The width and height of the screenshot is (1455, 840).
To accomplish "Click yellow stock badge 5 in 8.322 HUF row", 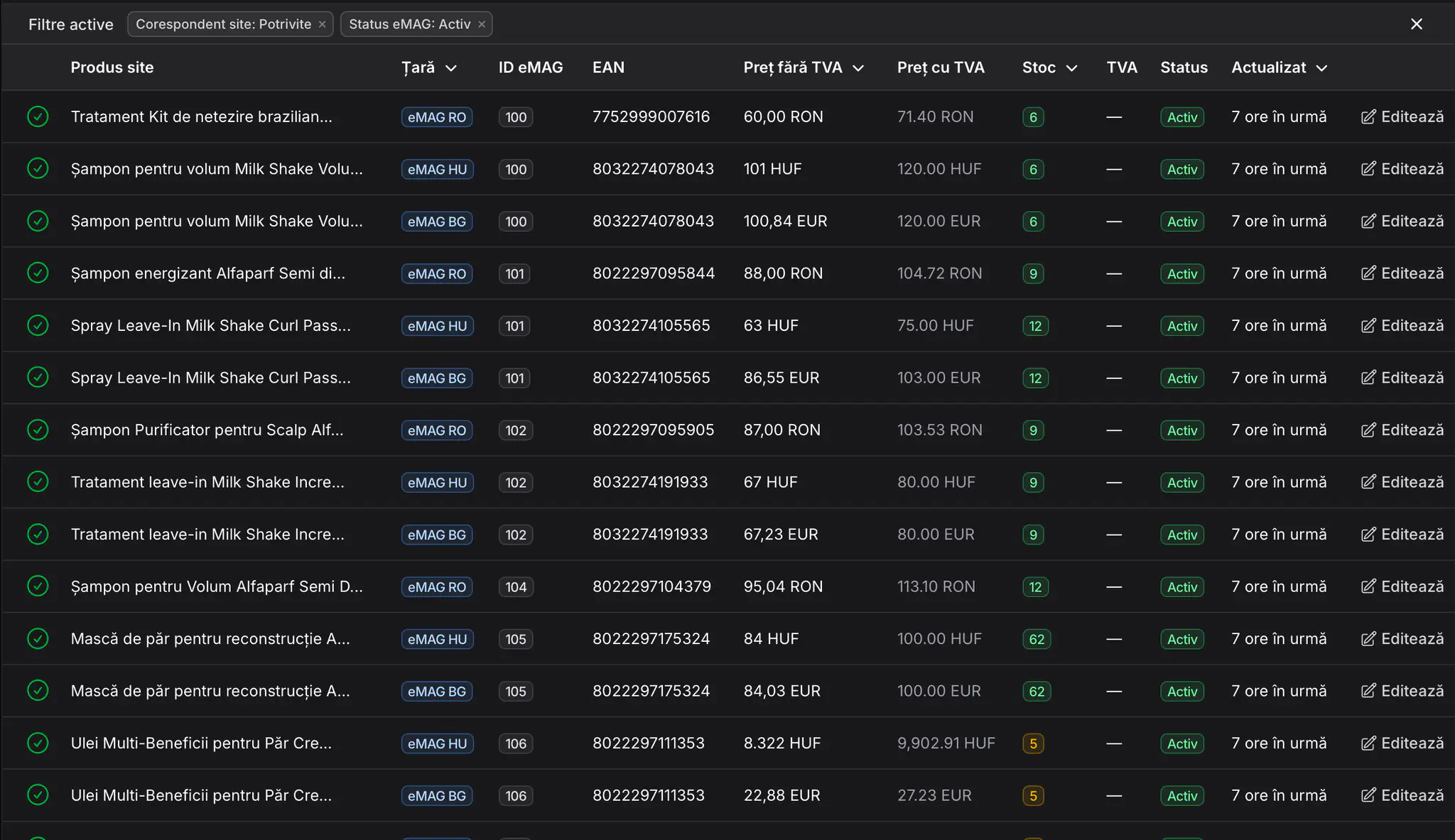I will point(1033,743).
